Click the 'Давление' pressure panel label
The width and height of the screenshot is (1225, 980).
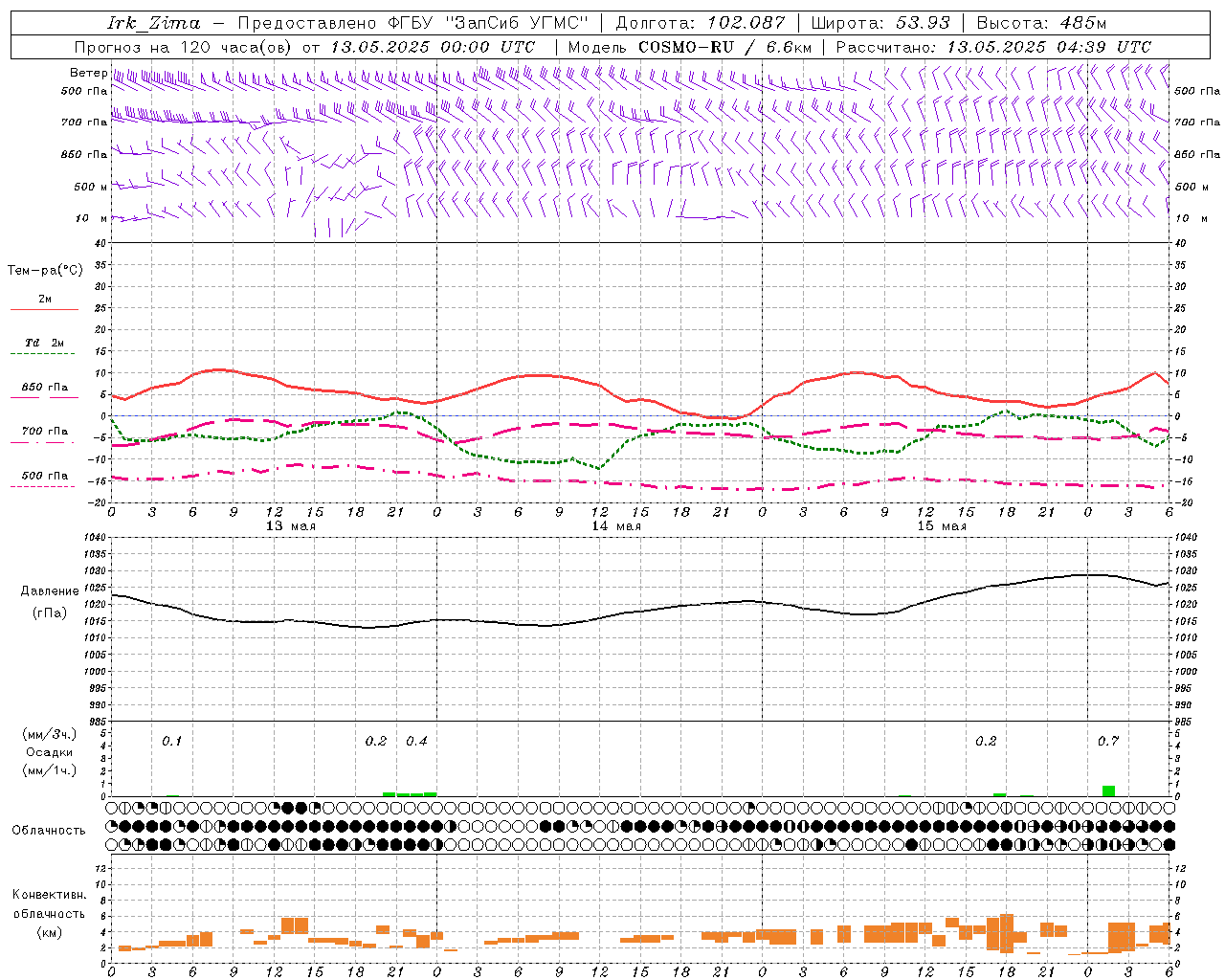(x=50, y=591)
